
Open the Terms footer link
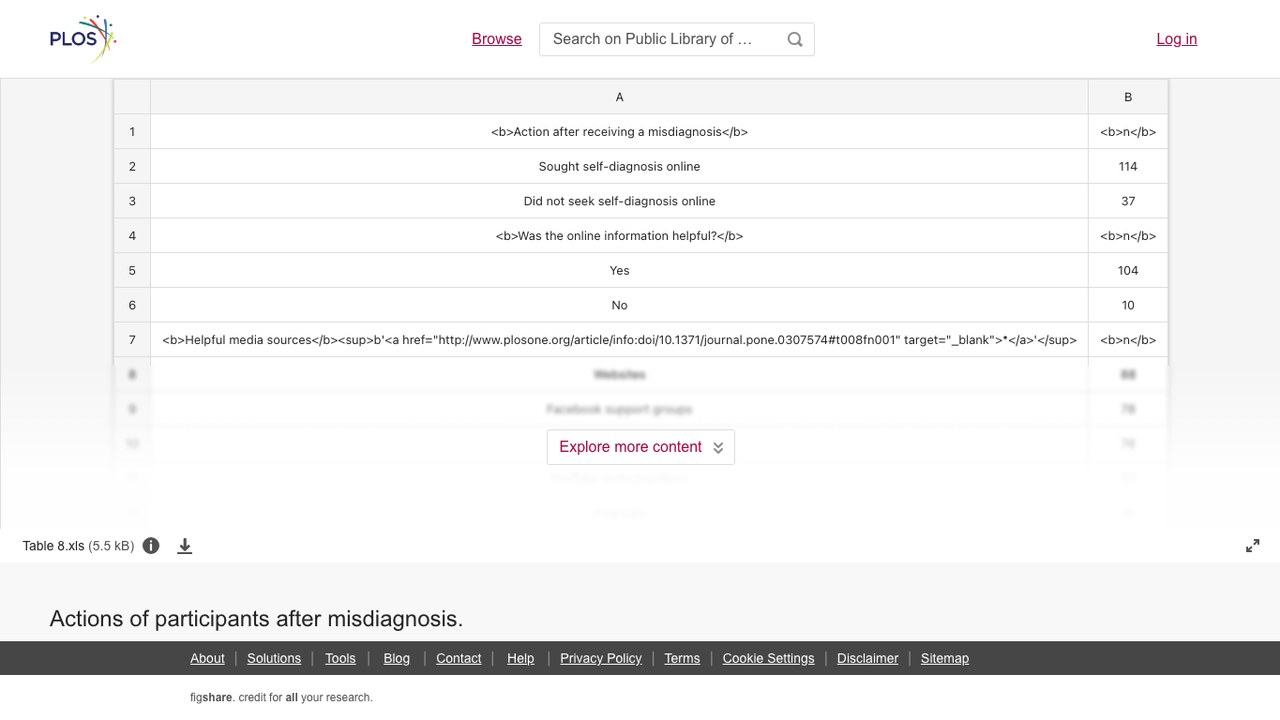tap(682, 658)
